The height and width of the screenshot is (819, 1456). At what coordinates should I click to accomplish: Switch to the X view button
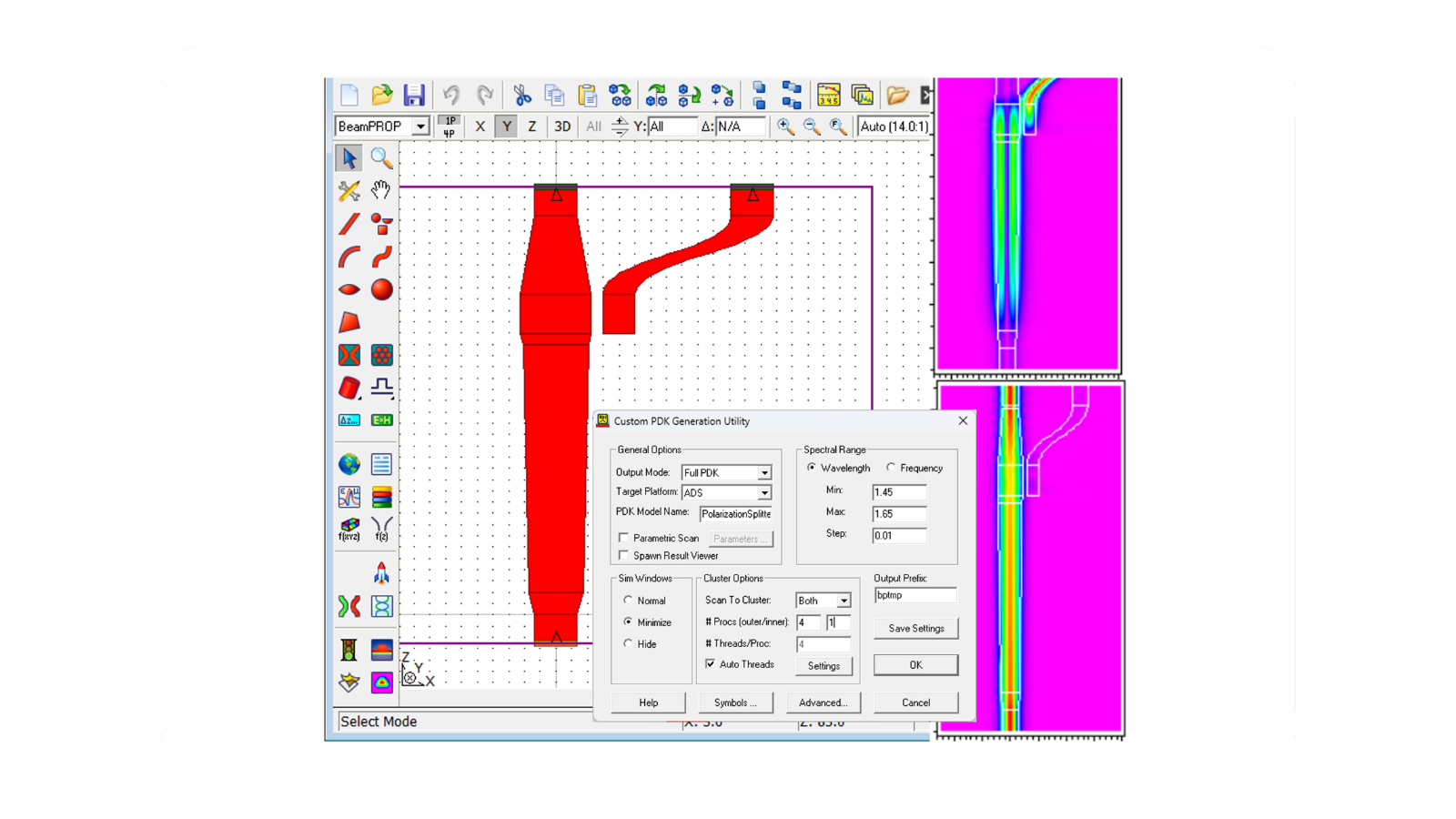click(480, 127)
